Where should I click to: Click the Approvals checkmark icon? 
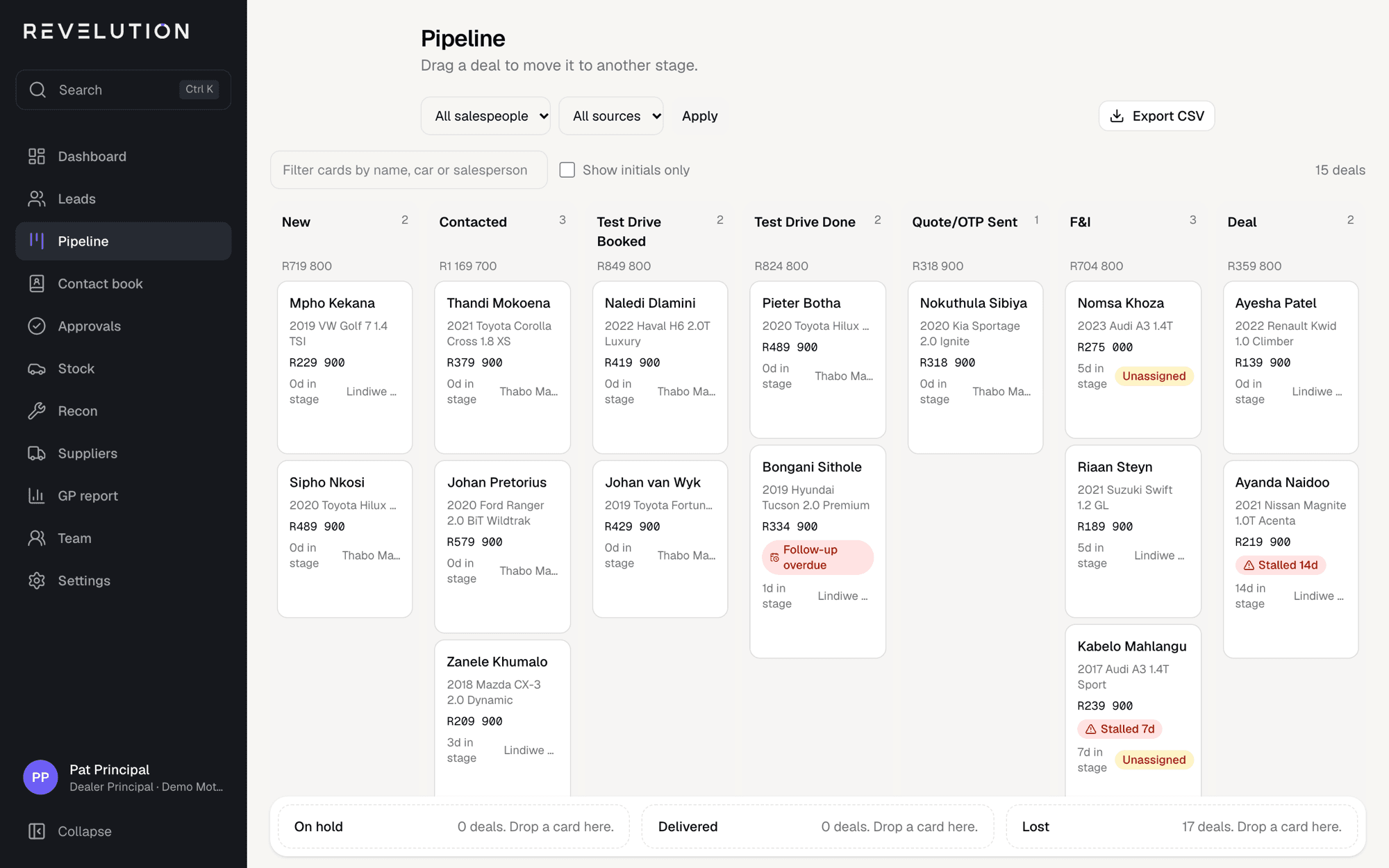37,326
